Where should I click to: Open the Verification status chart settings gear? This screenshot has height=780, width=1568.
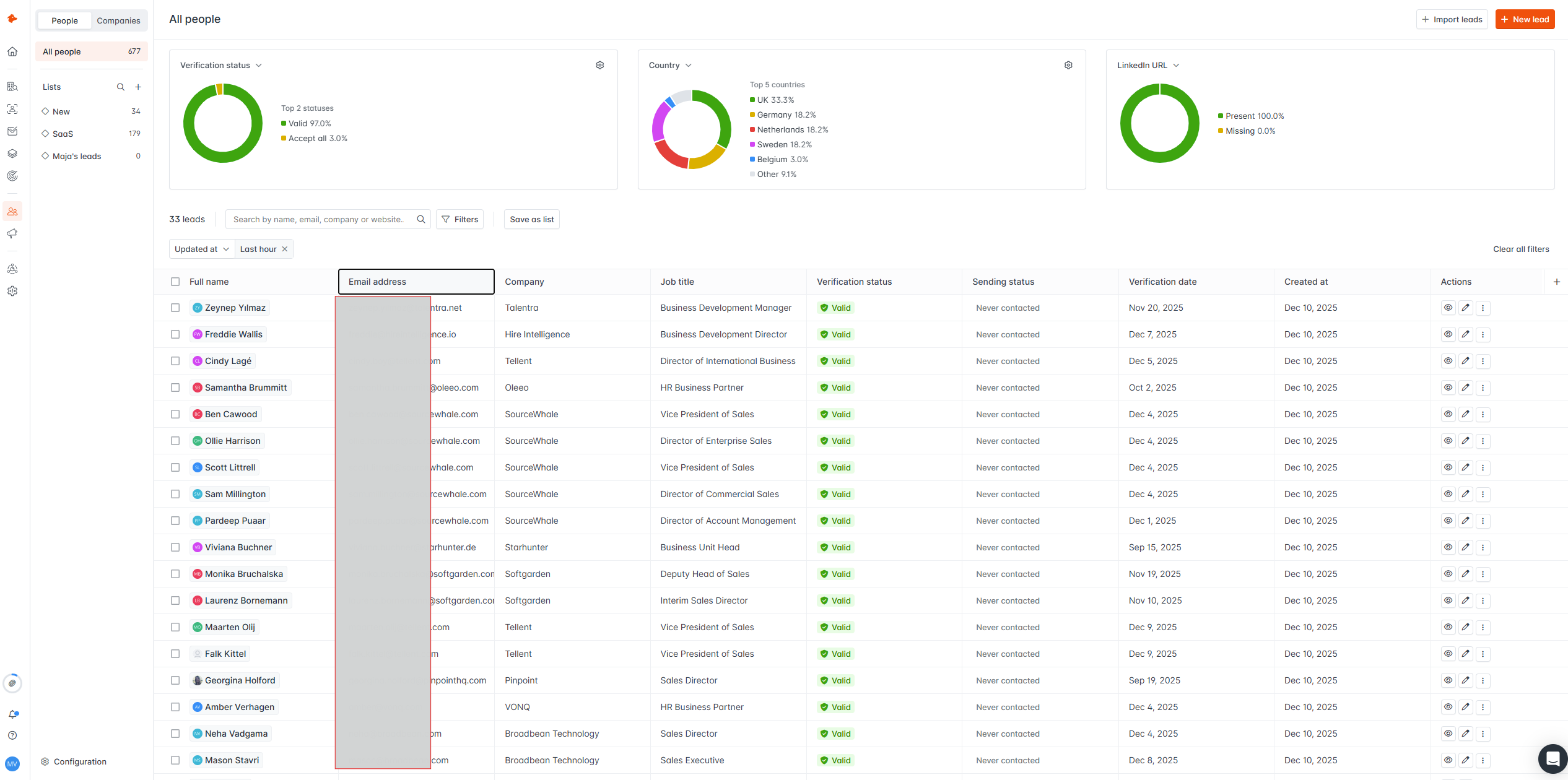click(599, 65)
